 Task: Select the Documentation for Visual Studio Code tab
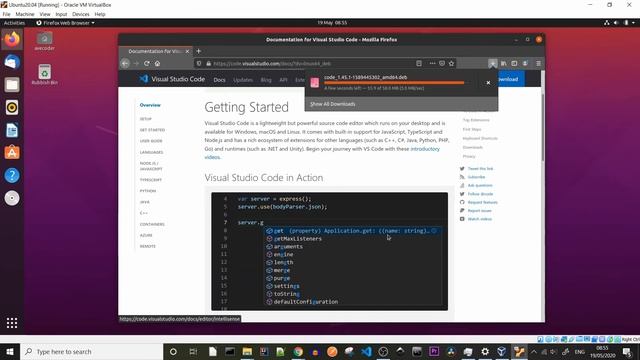pyautogui.click(x=155, y=51)
